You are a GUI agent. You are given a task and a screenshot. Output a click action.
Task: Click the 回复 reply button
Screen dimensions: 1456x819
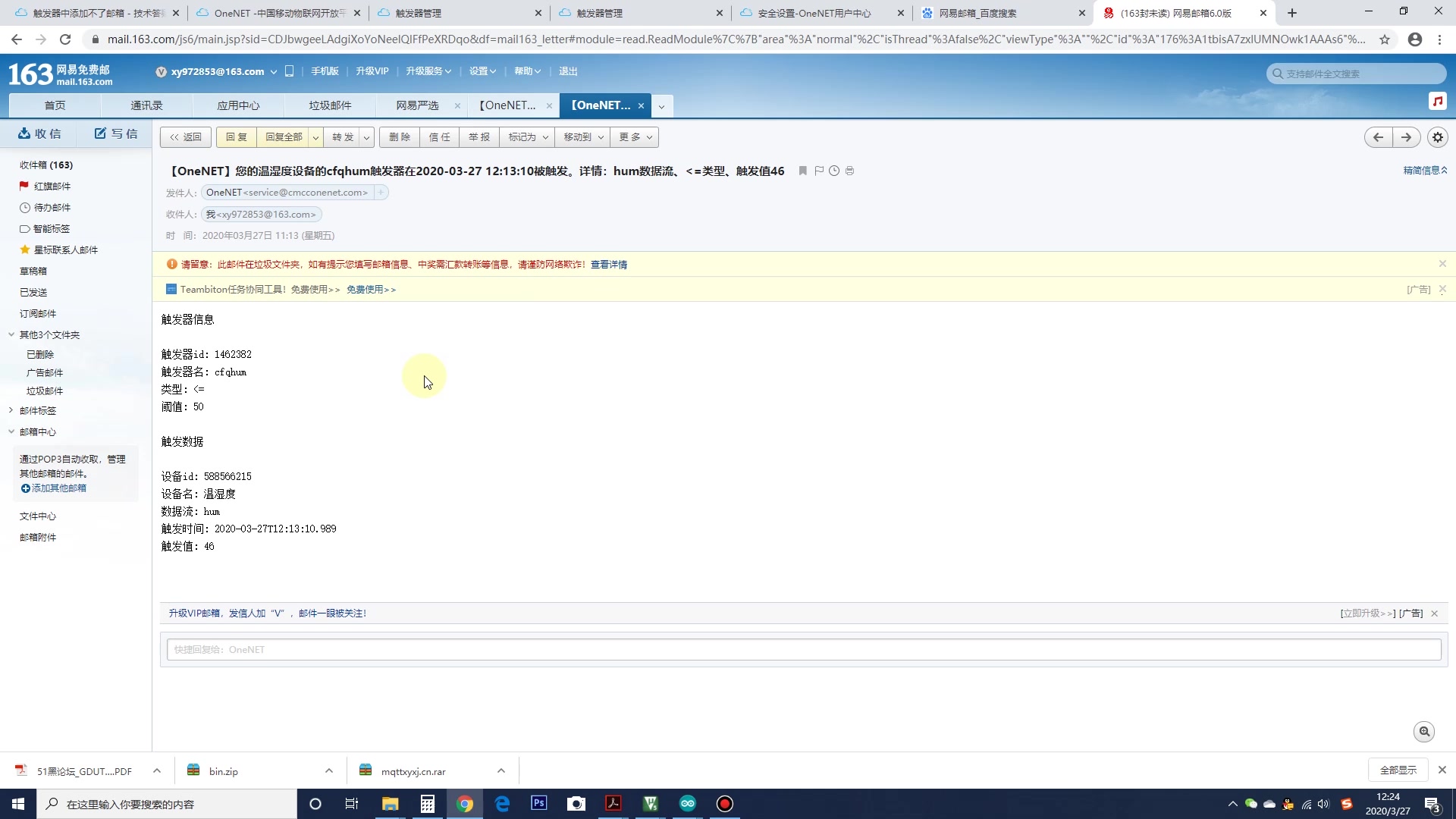point(236,137)
